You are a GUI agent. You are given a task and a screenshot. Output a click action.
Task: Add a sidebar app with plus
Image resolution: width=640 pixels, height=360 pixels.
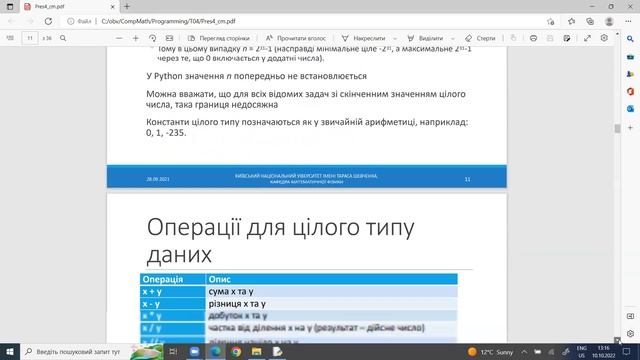[x=630, y=127]
